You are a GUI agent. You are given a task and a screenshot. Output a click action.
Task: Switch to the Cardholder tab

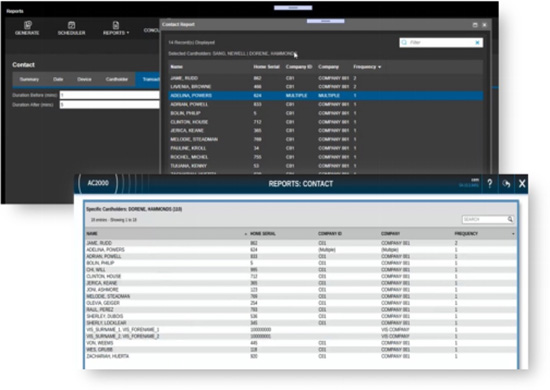point(117,79)
